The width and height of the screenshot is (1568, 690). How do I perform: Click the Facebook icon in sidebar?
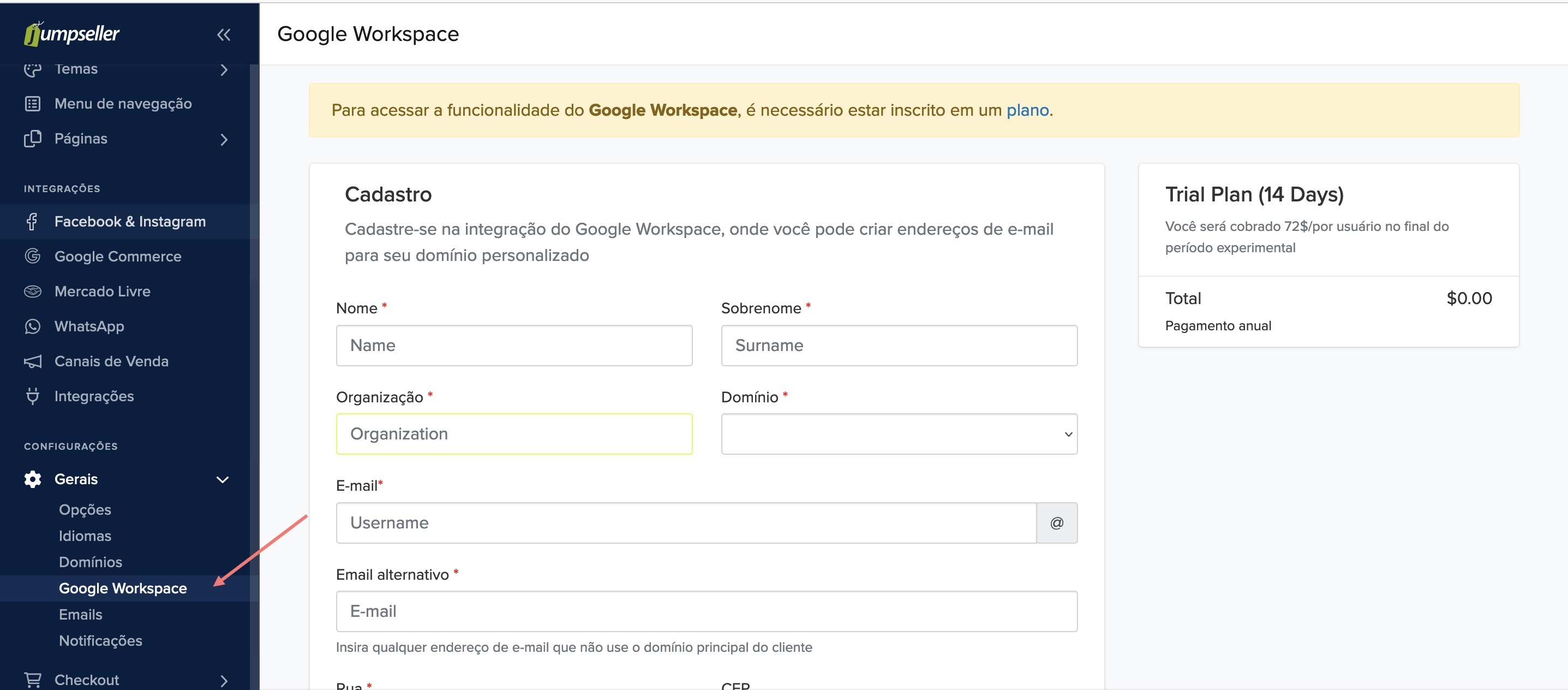click(x=32, y=222)
